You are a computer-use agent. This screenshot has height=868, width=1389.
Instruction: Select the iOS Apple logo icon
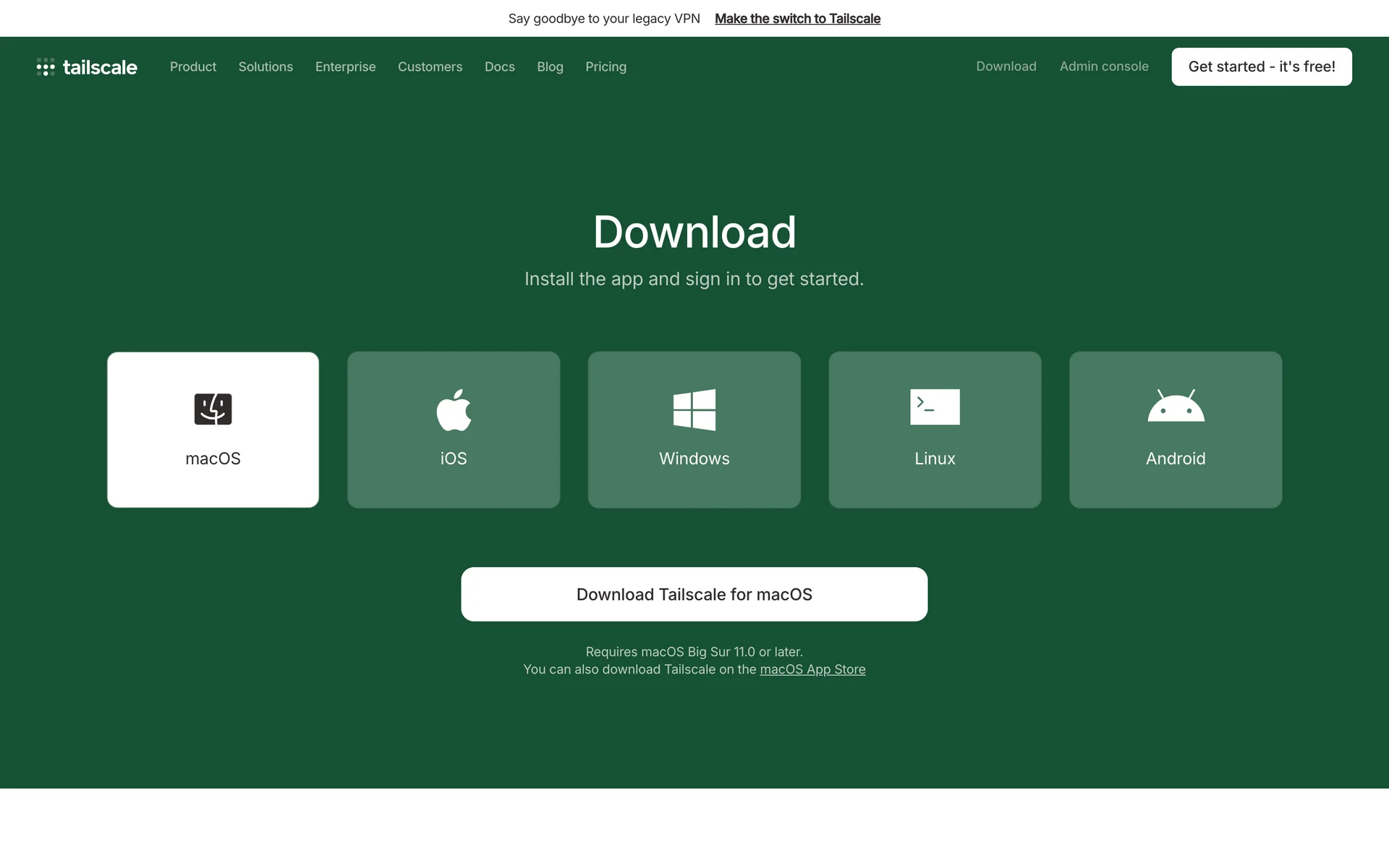454,410
